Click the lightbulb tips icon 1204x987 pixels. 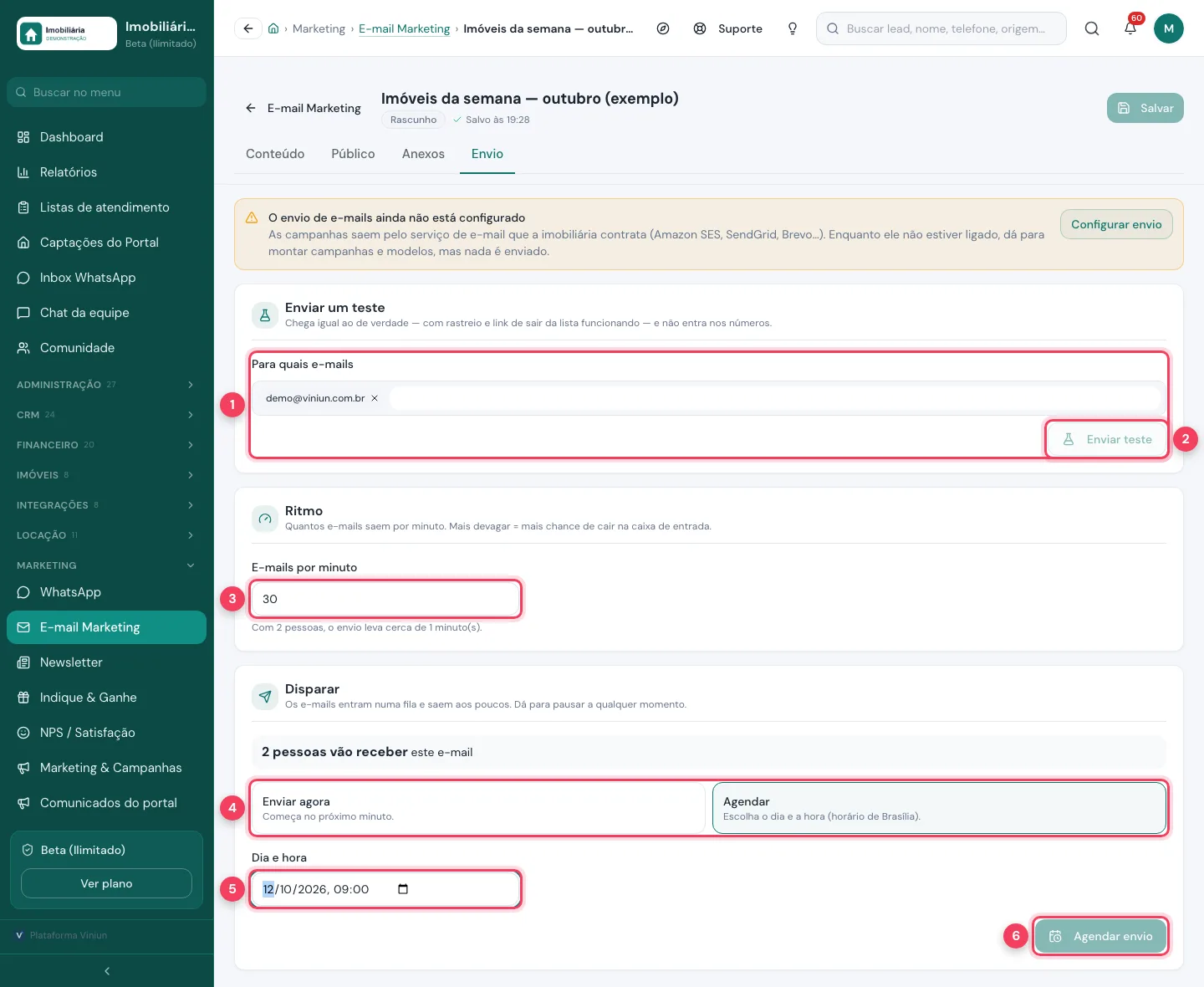coord(793,28)
